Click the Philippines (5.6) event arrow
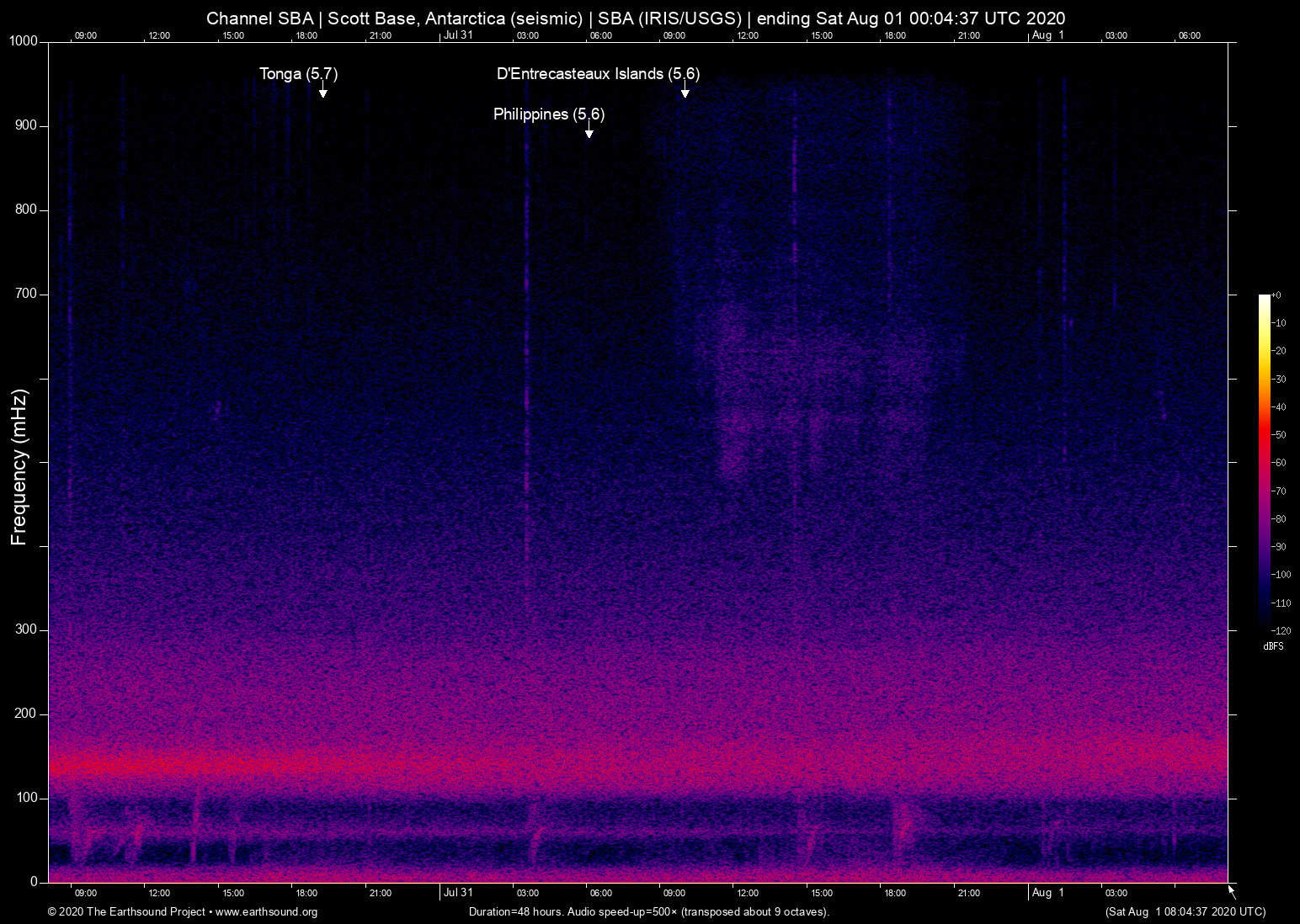This screenshot has height=924, width=1300. click(589, 132)
